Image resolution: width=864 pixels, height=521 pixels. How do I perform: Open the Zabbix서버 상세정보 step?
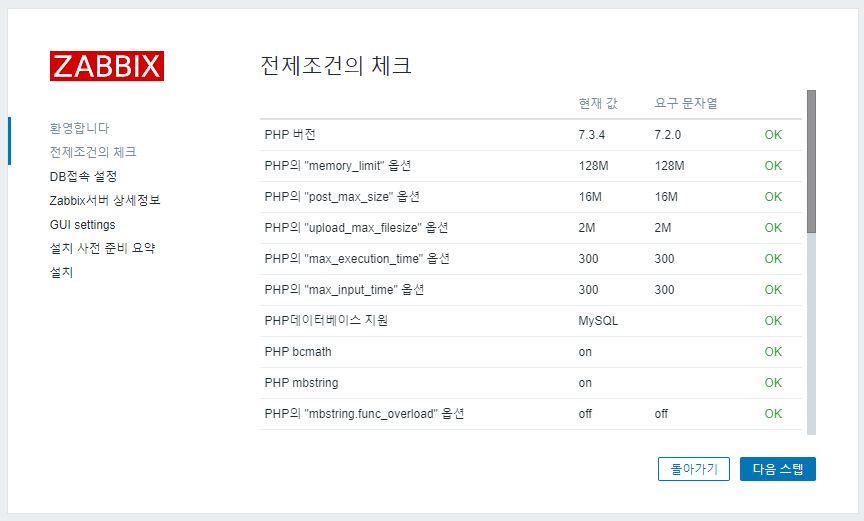tap(105, 200)
